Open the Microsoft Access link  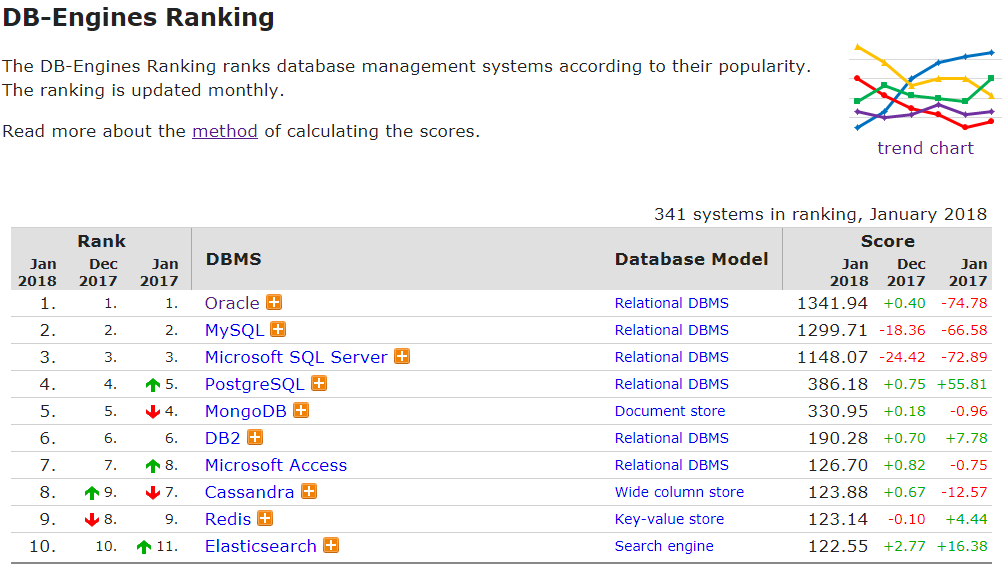coord(276,465)
